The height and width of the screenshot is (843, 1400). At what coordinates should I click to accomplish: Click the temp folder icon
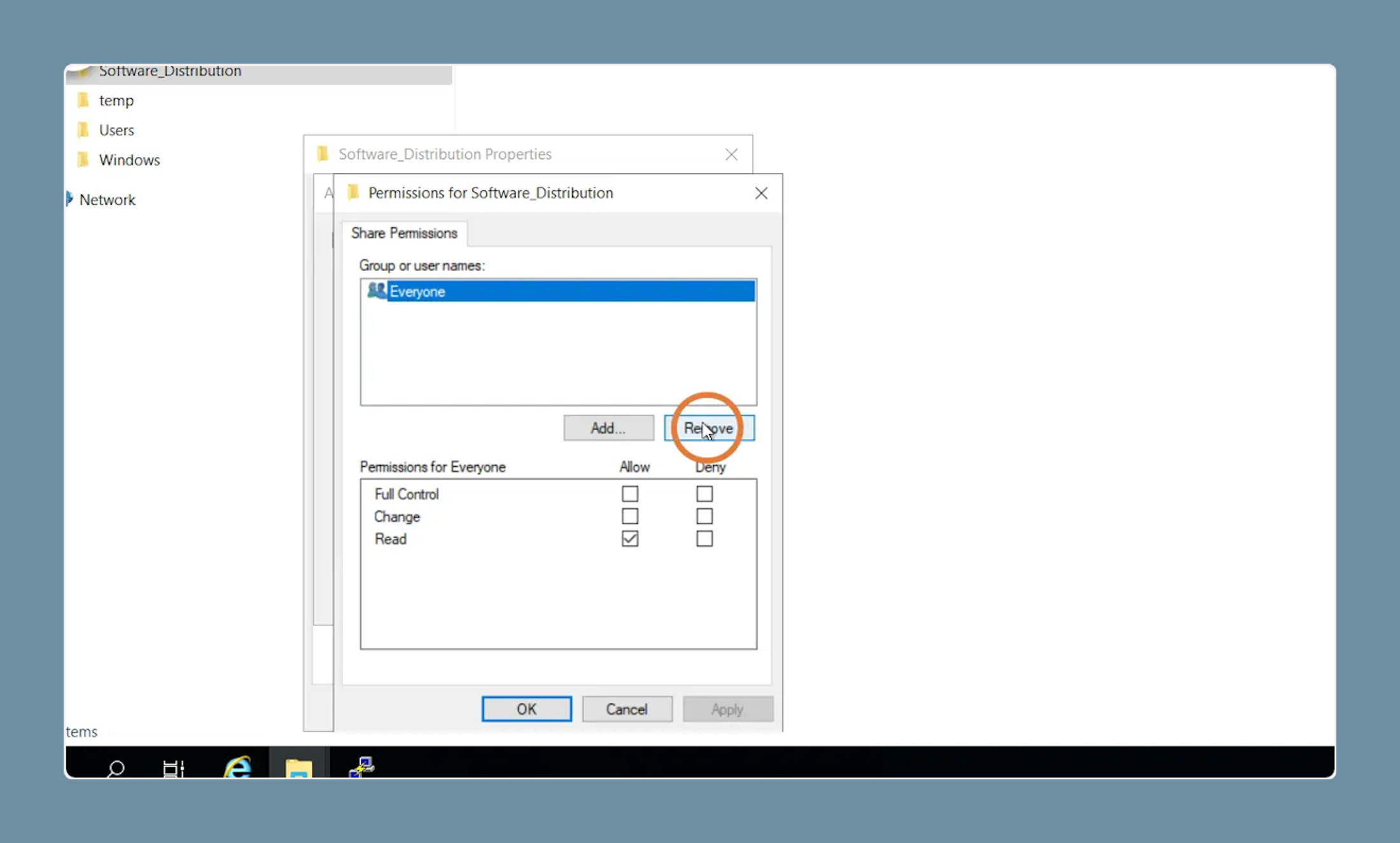[x=83, y=100]
